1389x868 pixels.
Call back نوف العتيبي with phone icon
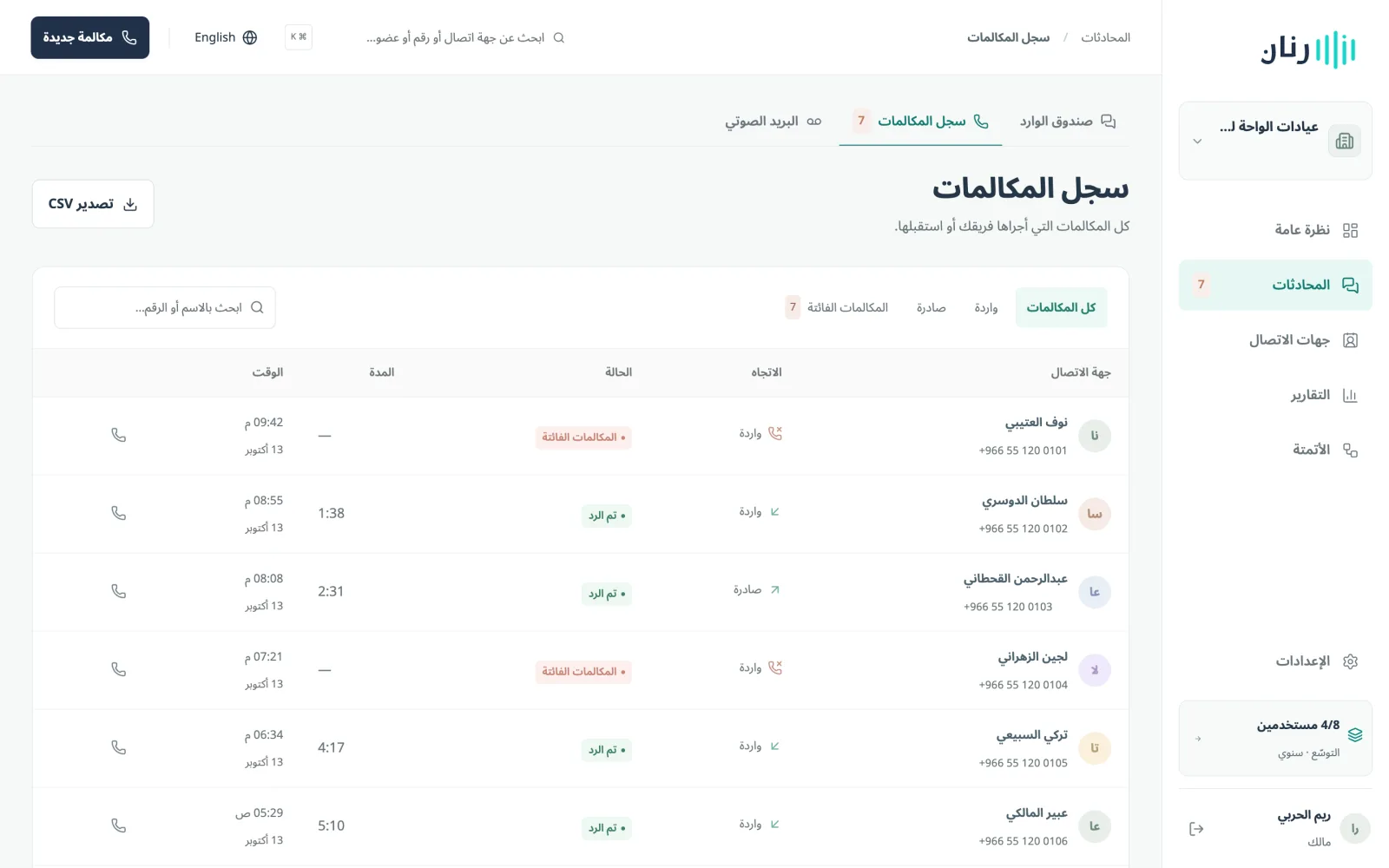coord(119,435)
